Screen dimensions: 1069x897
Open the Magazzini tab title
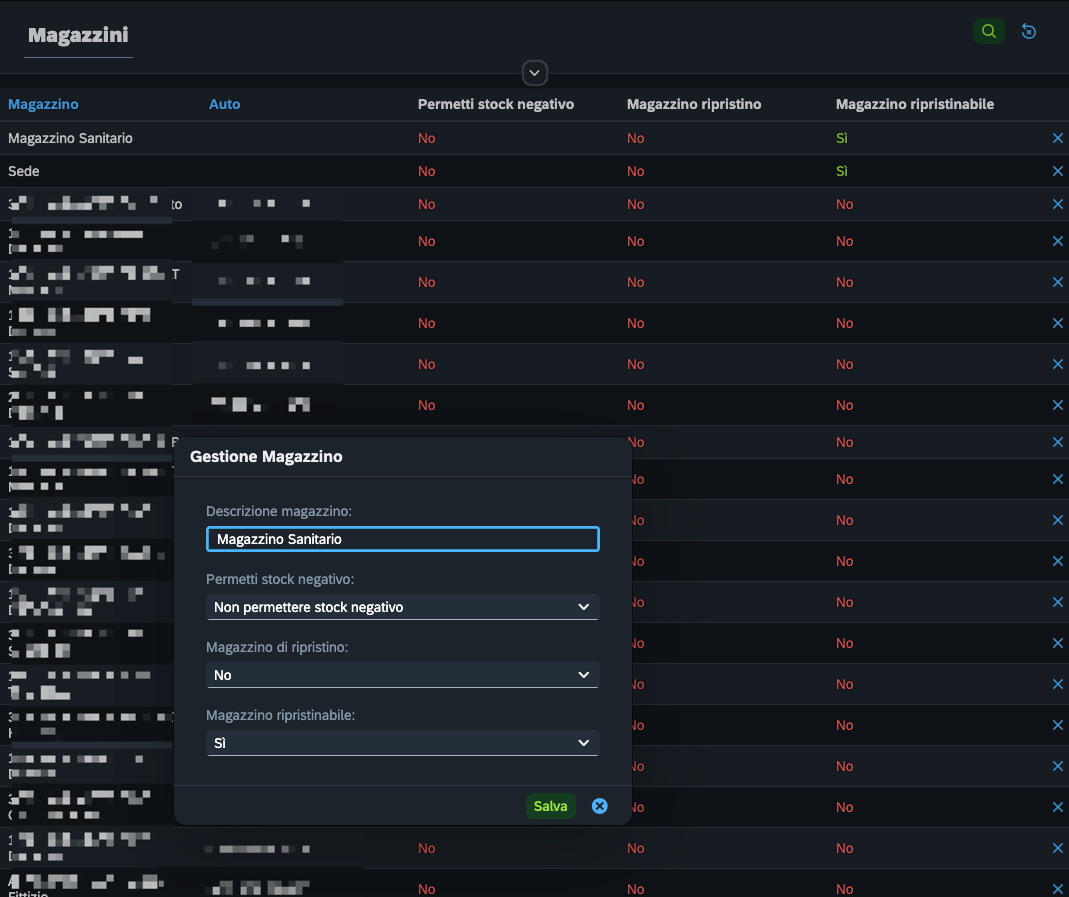[78, 35]
